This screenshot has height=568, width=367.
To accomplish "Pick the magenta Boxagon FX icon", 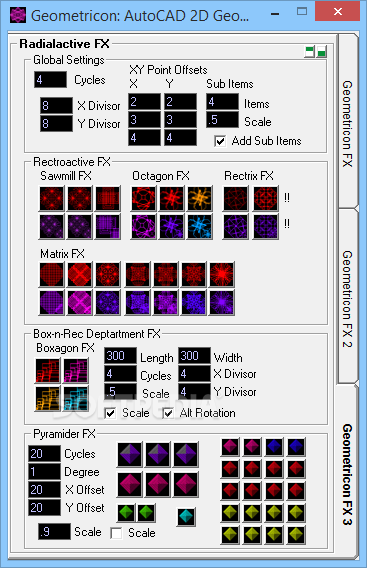I will point(76,371).
